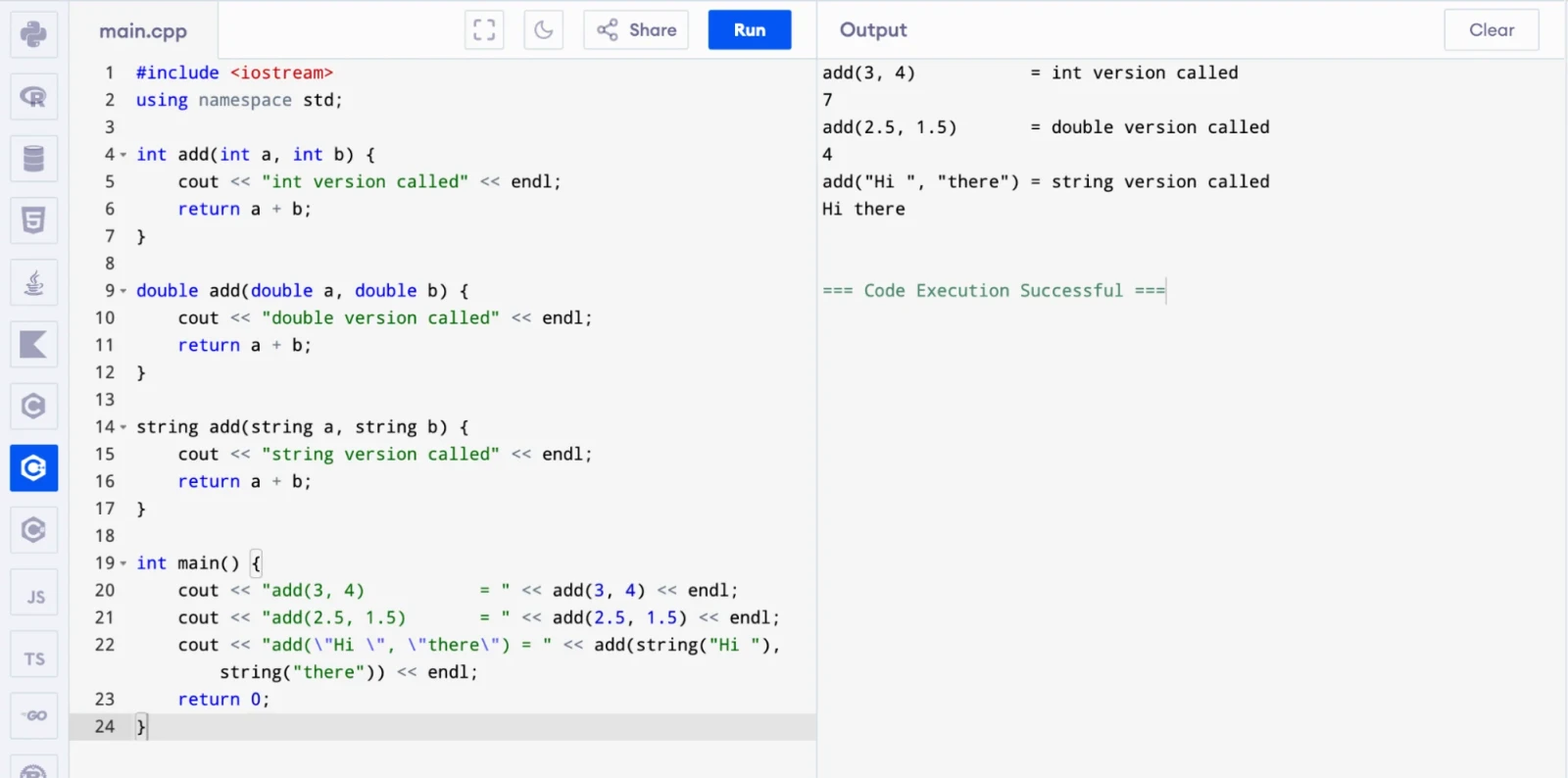1568x778 pixels.
Task: Click the 'using namespace std;' code line
Action: tap(239, 100)
